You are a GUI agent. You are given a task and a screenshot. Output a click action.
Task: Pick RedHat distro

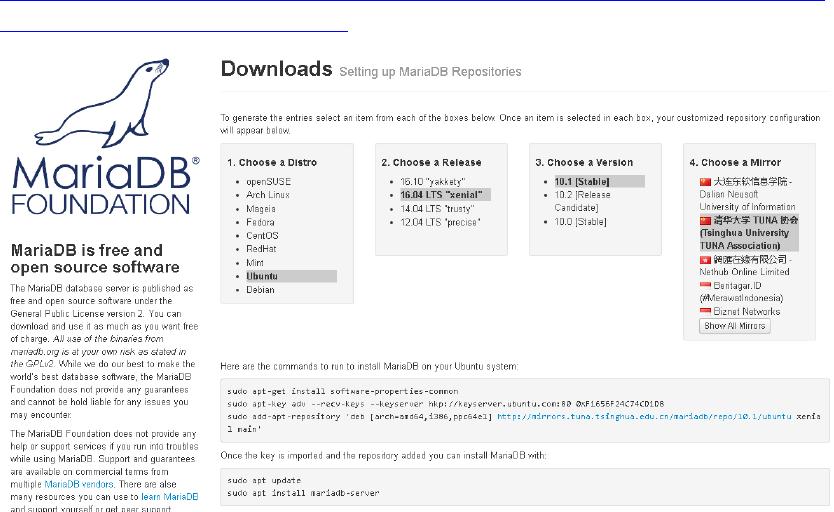[x=261, y=249]
